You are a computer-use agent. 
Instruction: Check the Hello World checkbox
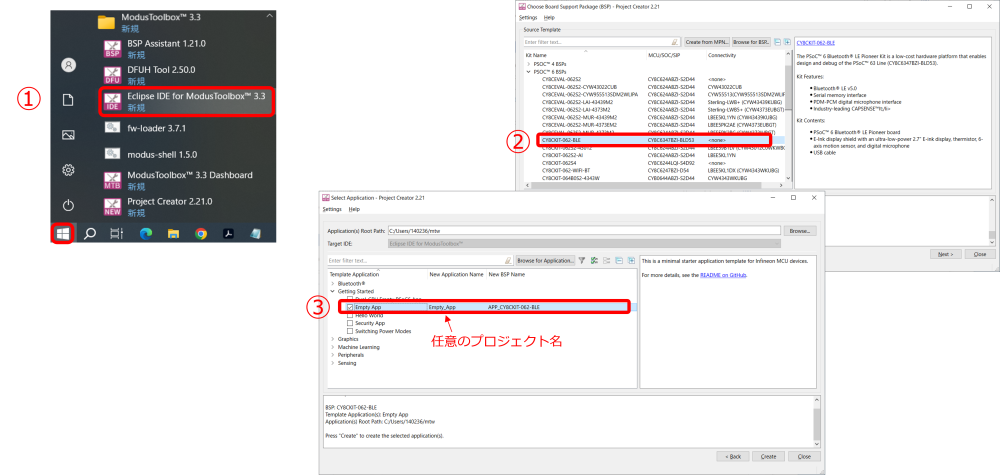(x=349, y=315)
